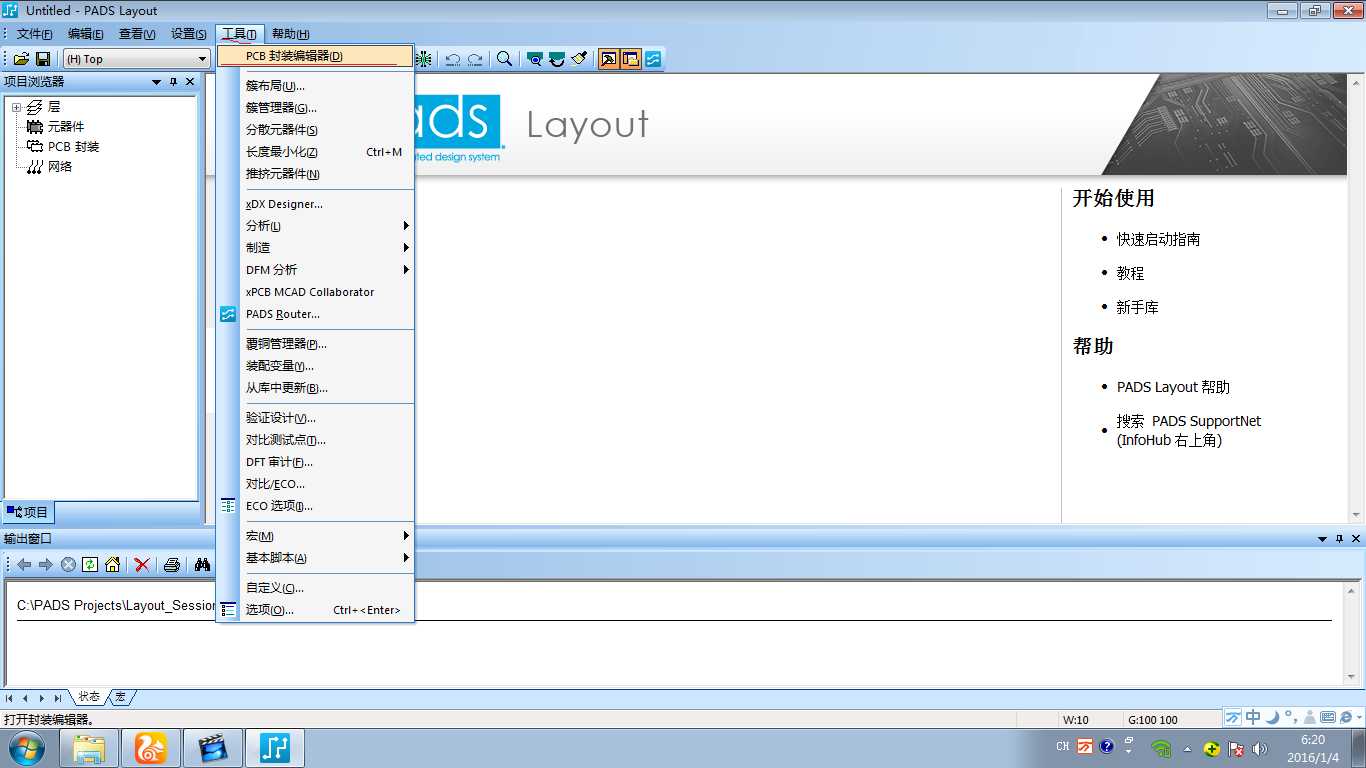1366x768 pixels.
Task: Click the green Refresh icon in output toolbar
Action: 90,564
